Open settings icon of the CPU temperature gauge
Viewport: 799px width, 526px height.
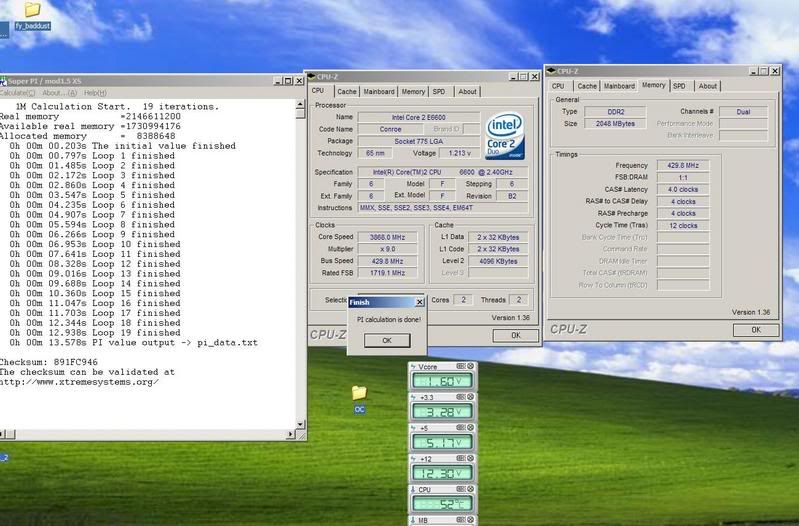tap(461, 489)
